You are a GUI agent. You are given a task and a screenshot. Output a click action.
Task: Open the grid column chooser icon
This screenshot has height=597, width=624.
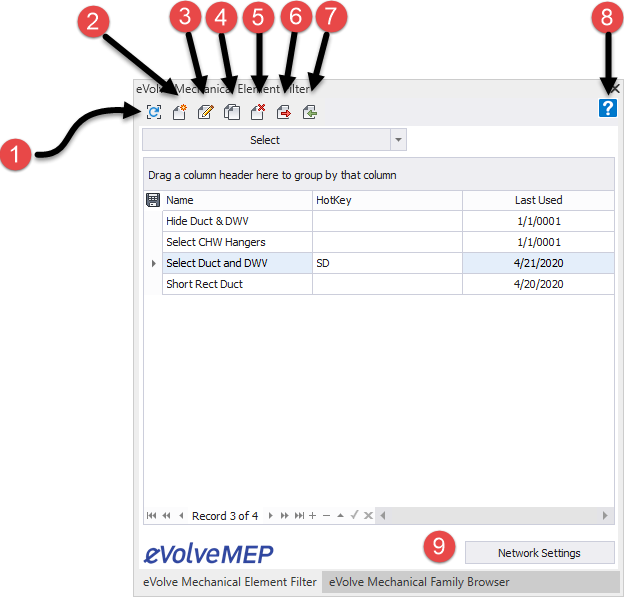pos(153,200)
